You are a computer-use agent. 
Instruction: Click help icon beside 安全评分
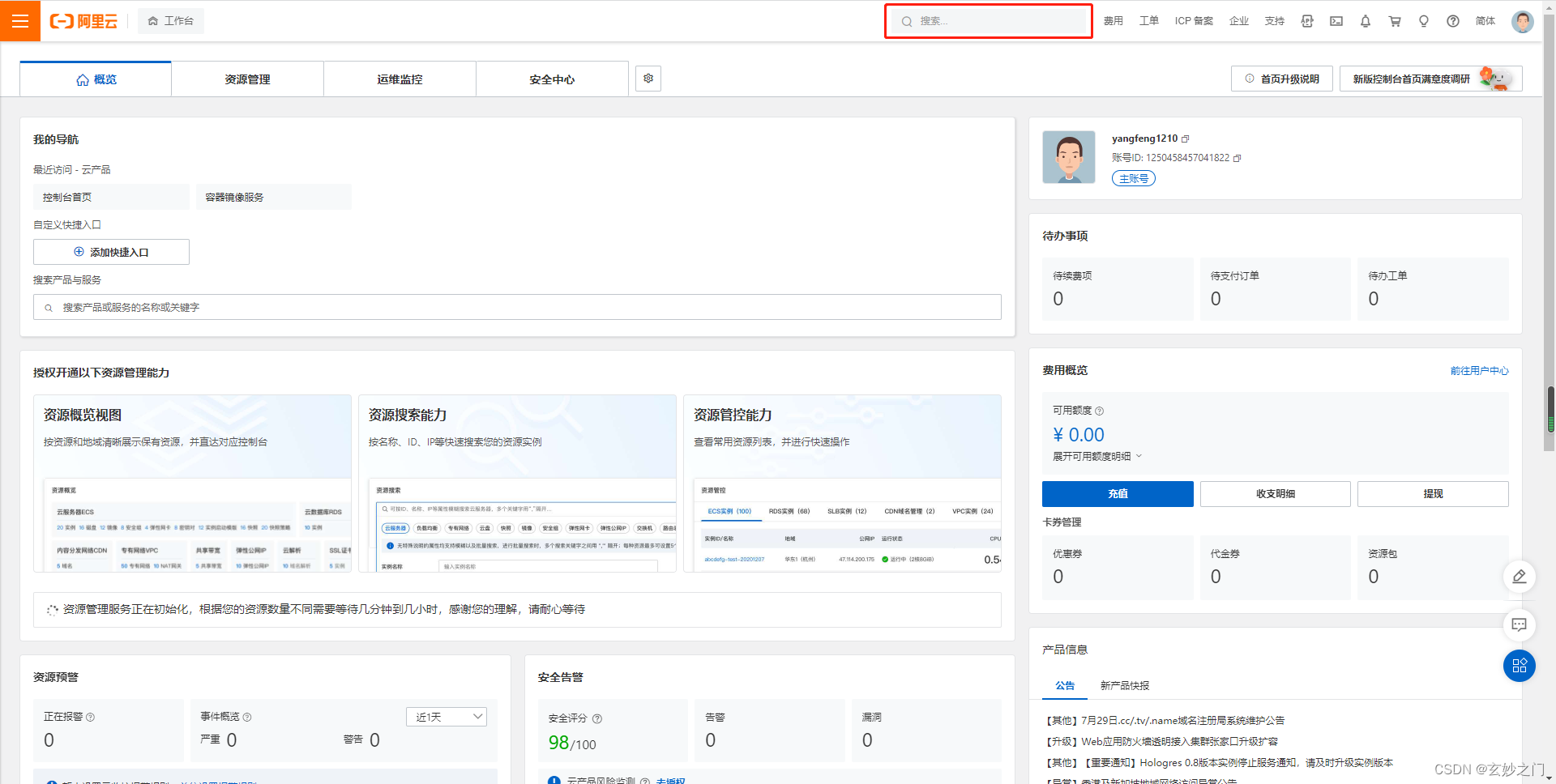click(597, 718)
